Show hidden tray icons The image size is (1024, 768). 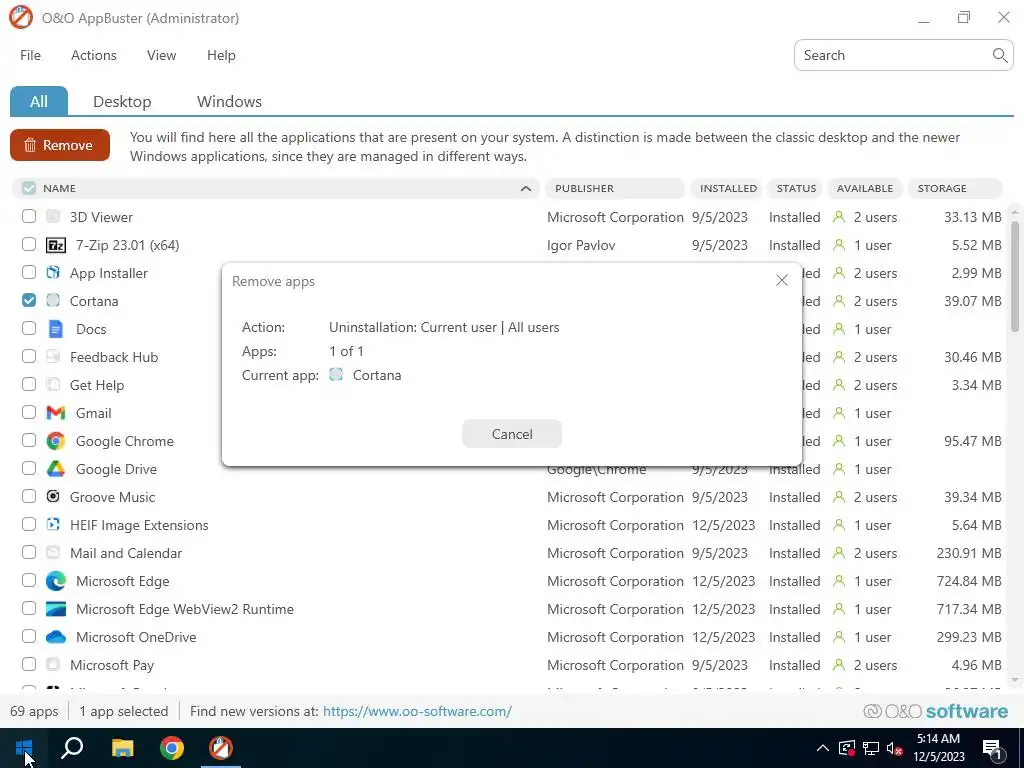[823, 748]
